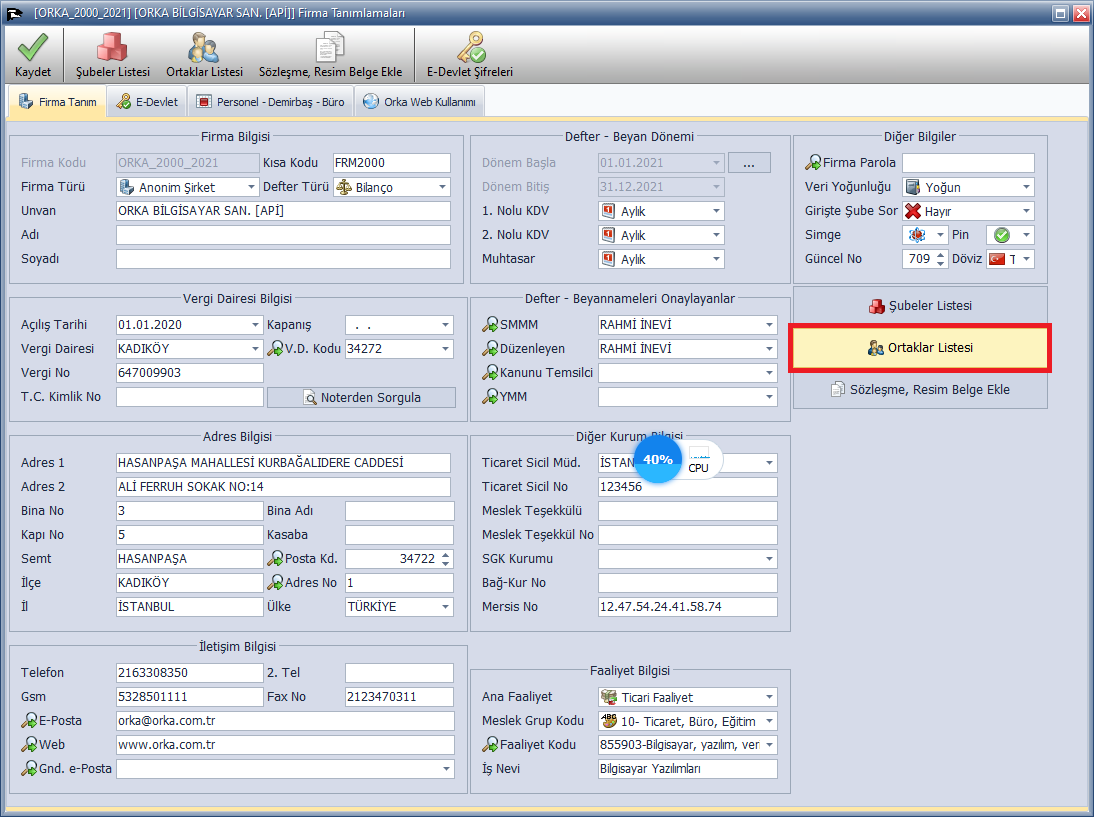Click the lookup icon beside Firma Parola
Screen dimensions: 1094x817
tap(813, 163)
